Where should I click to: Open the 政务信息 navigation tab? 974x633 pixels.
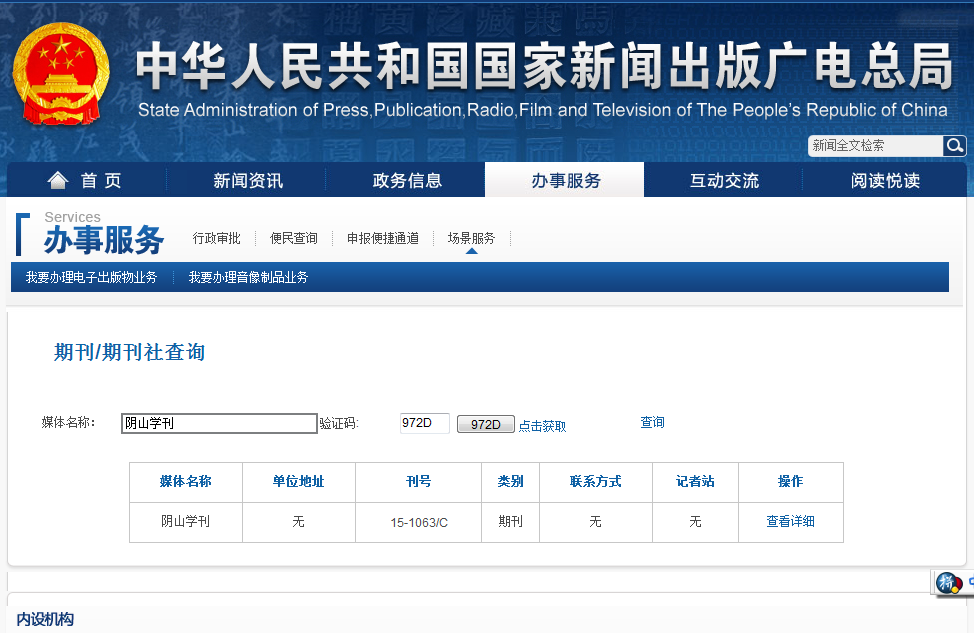(x=407, y=180)
